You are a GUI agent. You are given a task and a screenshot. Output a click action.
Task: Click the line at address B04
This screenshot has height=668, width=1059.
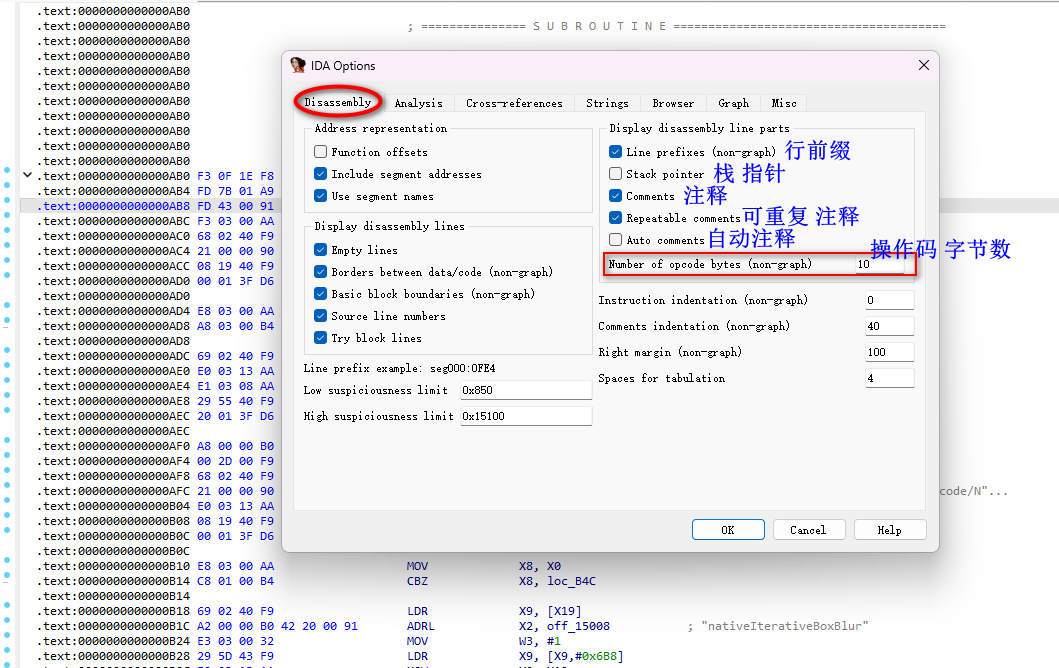(155, 506)
